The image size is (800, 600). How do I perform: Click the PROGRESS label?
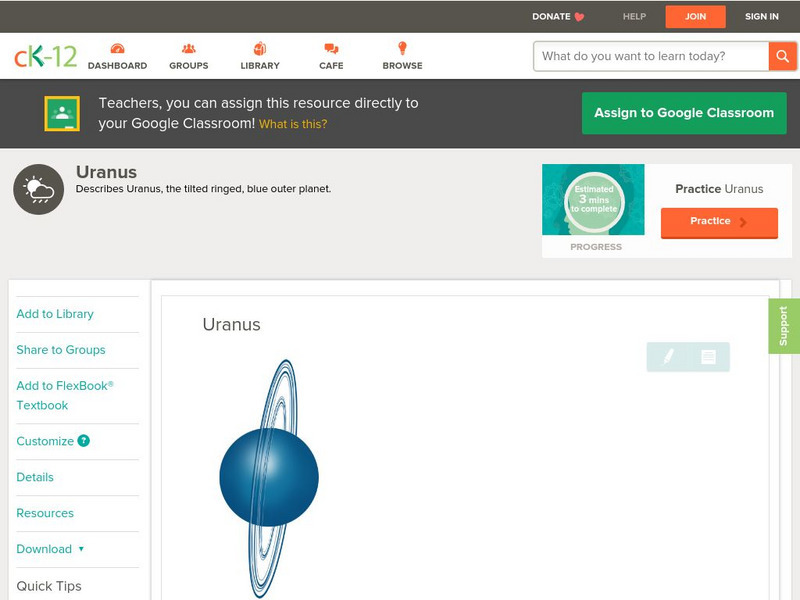point(596,247)
